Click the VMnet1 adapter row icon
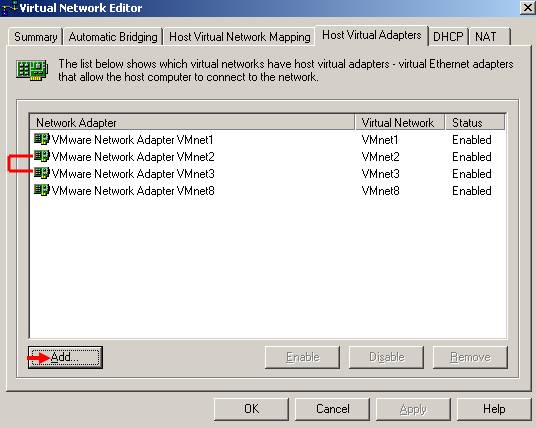 coord(42,139)
